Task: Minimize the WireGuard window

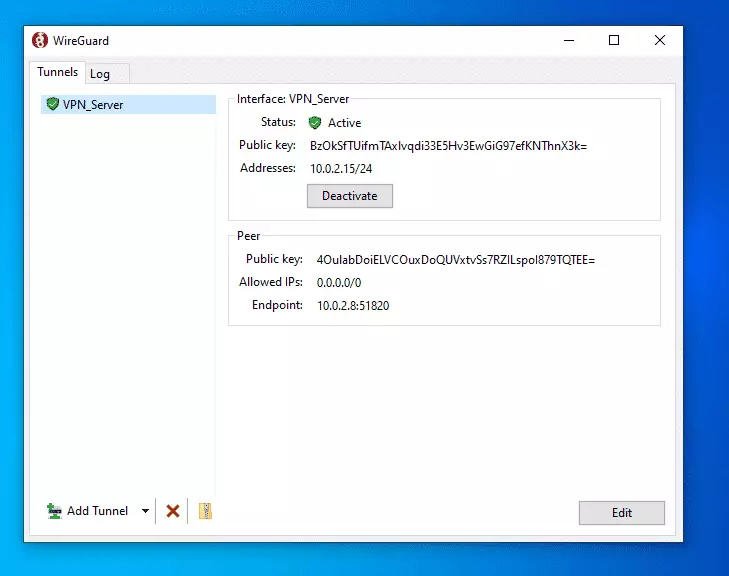Action: click(569, 40)
